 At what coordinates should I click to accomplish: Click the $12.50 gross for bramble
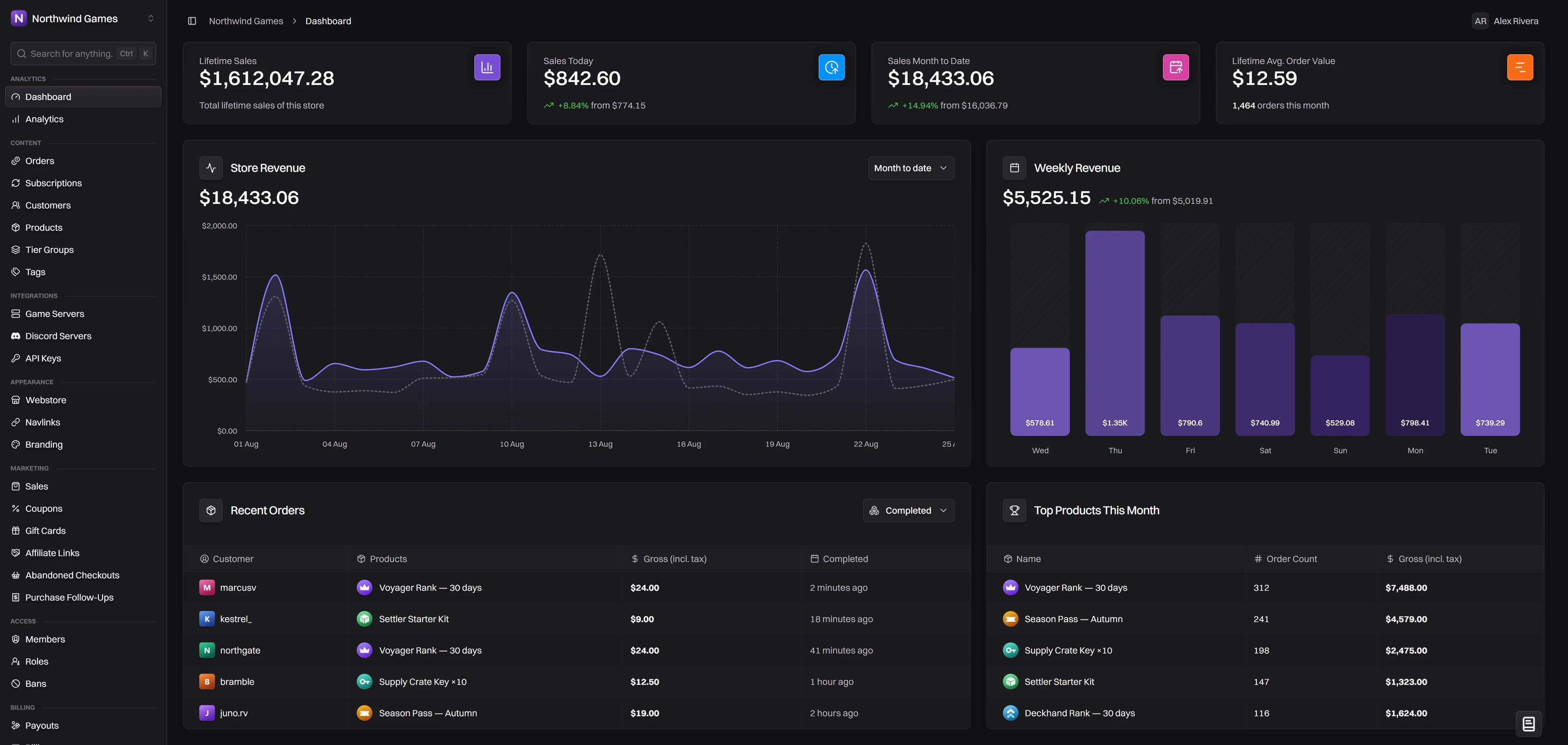coord(645,682)
